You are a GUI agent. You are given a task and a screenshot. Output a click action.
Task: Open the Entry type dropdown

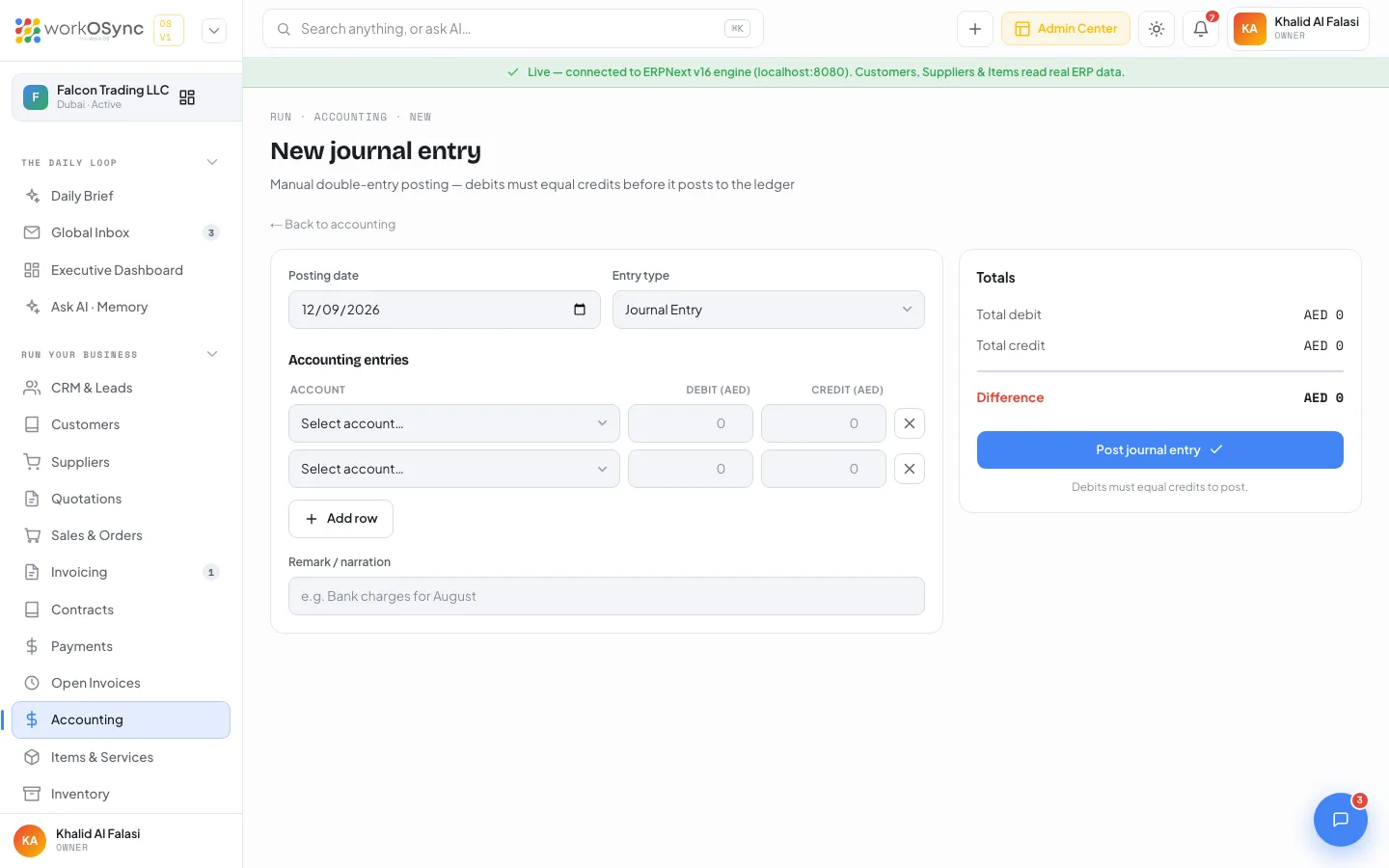point(769,310)
